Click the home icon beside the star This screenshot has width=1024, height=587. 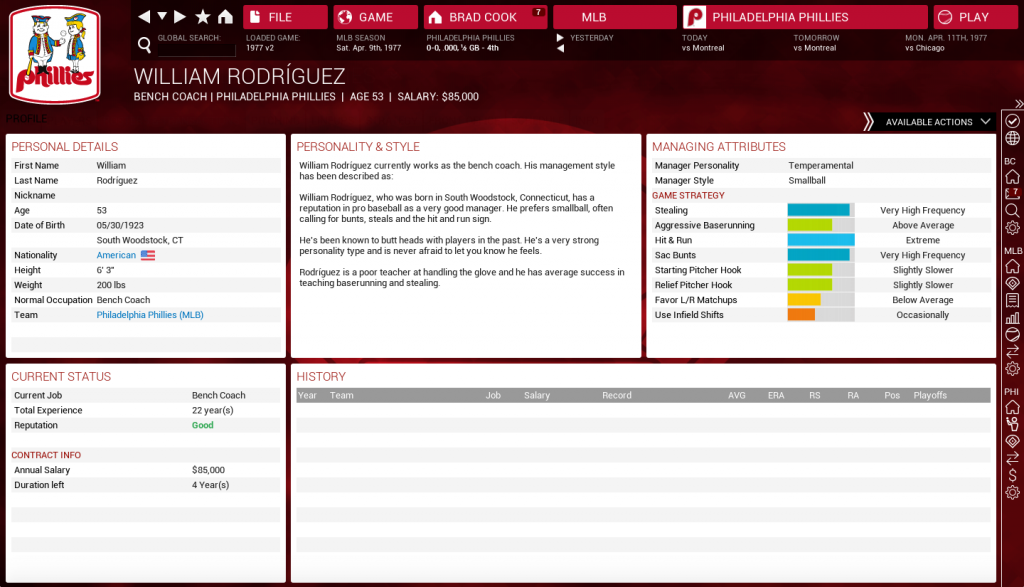[225, 16]
